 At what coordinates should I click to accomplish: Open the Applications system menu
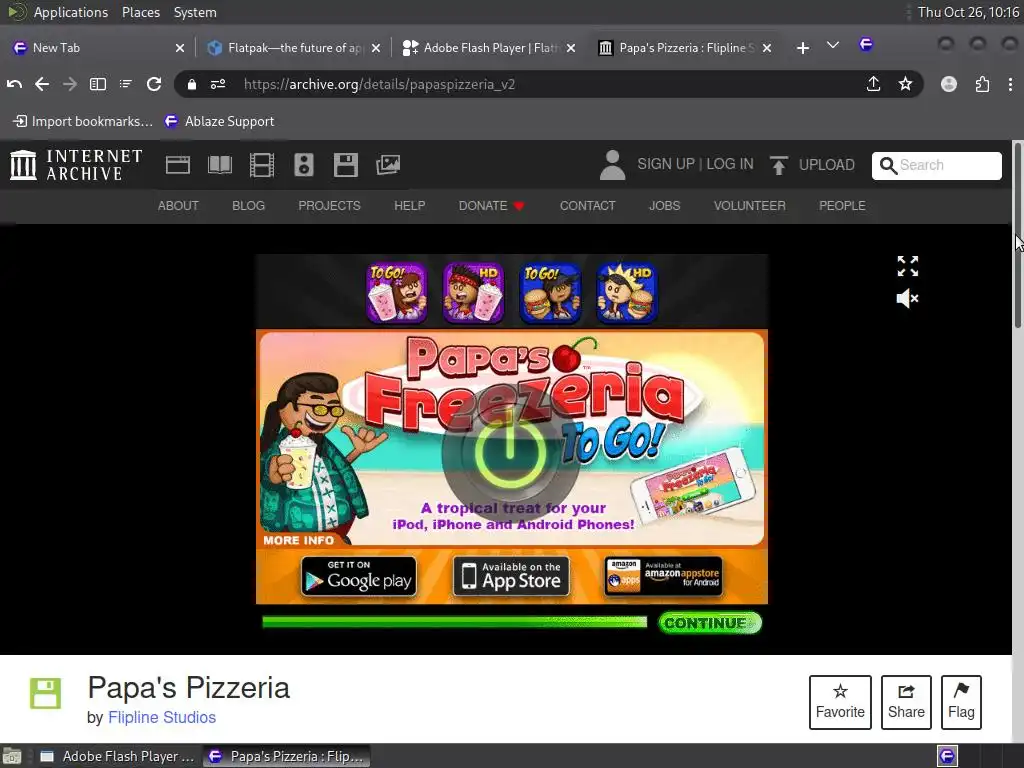[71, 12]
